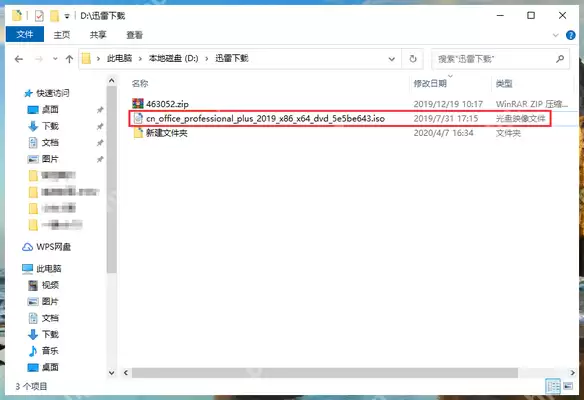Switch to the 主页 ribbon tab
Viewport: 584px width, 400px height.
(62, 35)
